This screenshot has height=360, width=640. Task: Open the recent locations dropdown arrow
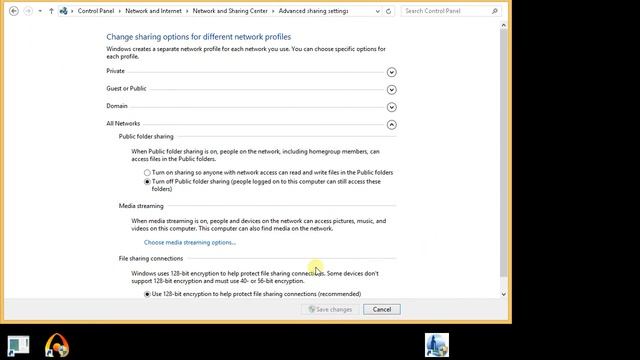(40, 11)
